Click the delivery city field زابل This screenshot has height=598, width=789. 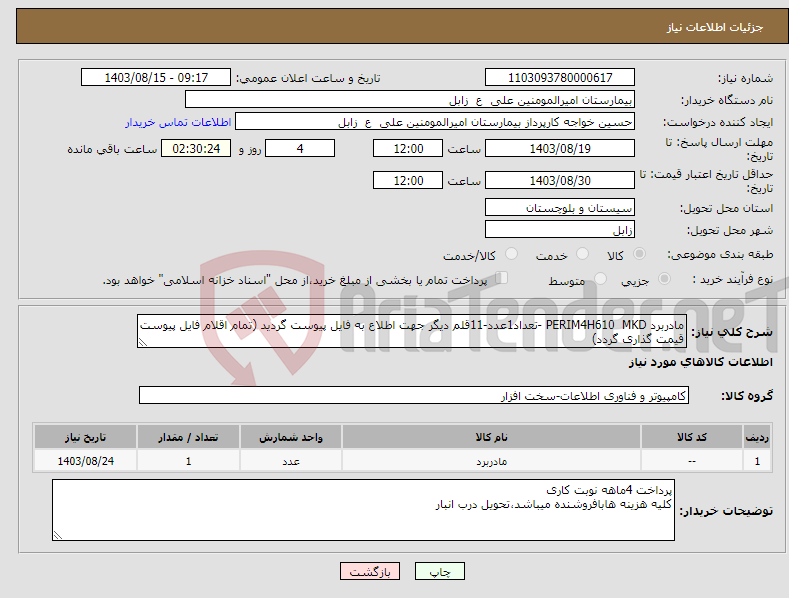[560, 230]
